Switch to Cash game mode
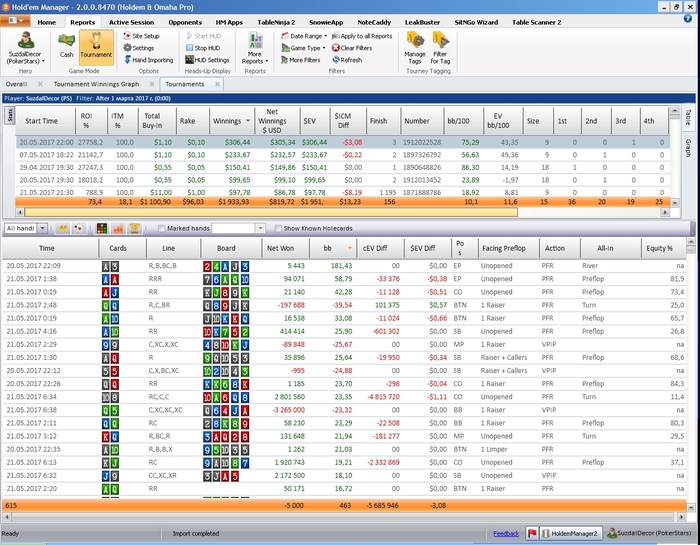The height and width of the screenshot is (545, 700). click(x=67, y=46)
